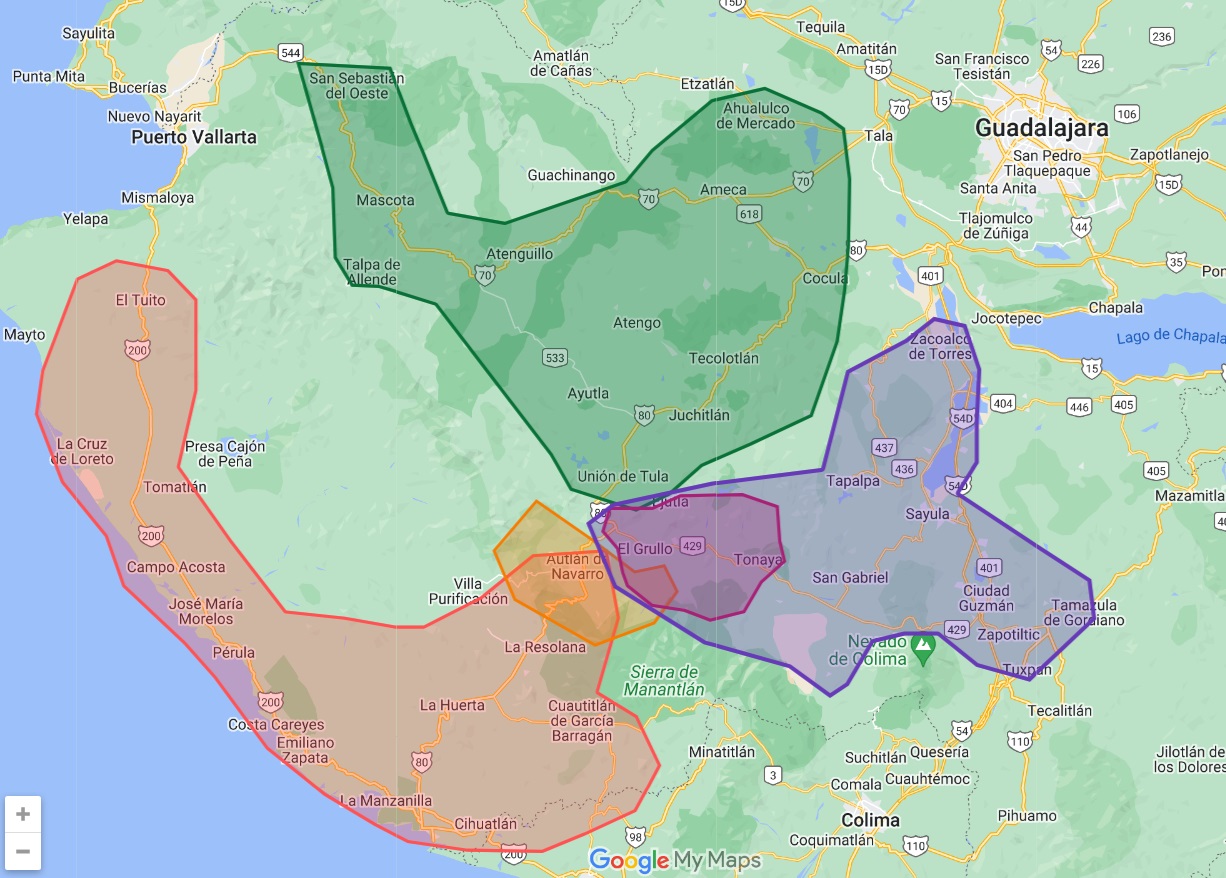Image resolution: width=1226 pixels, height=878 pixels.
Task: Select the highway 618 shield near Ameca
Action: point(749,214)
